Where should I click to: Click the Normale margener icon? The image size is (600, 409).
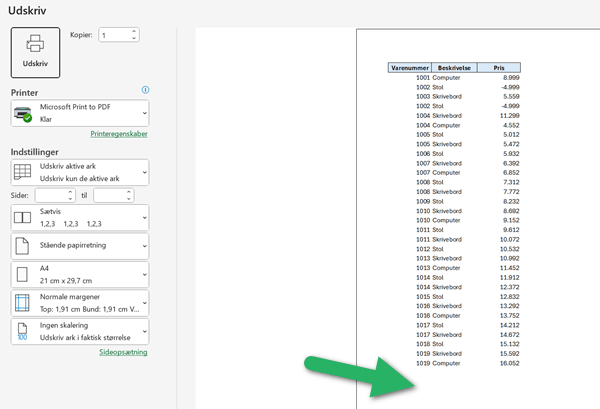pyautogui.click(x=22, y=302)
